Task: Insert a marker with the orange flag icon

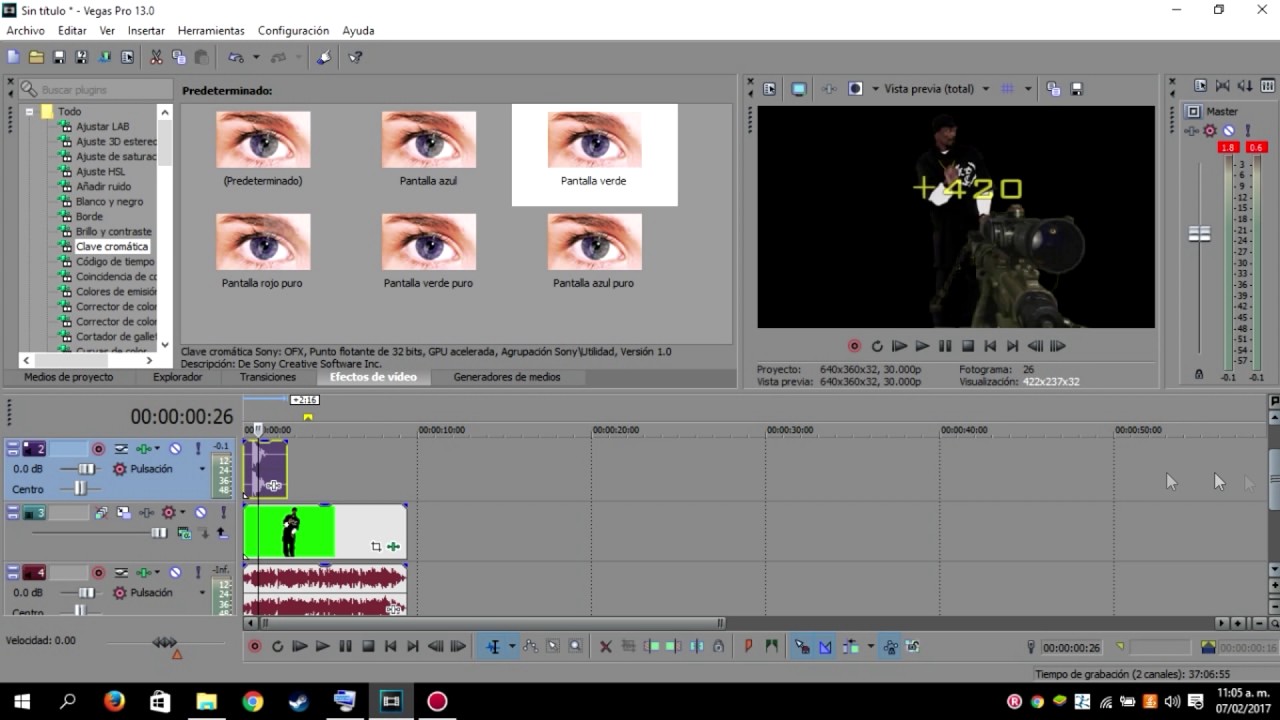Action: 748,647
